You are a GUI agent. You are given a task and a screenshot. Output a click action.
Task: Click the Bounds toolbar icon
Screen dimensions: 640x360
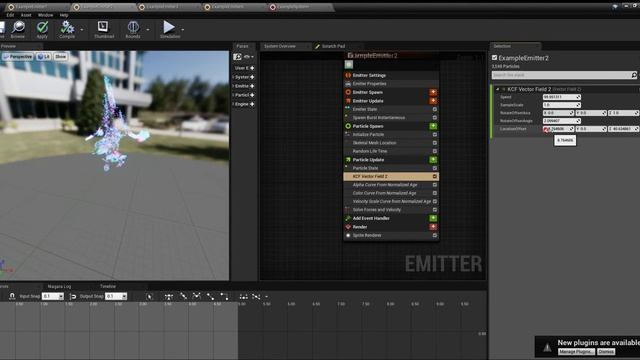(x=133, y=27)
